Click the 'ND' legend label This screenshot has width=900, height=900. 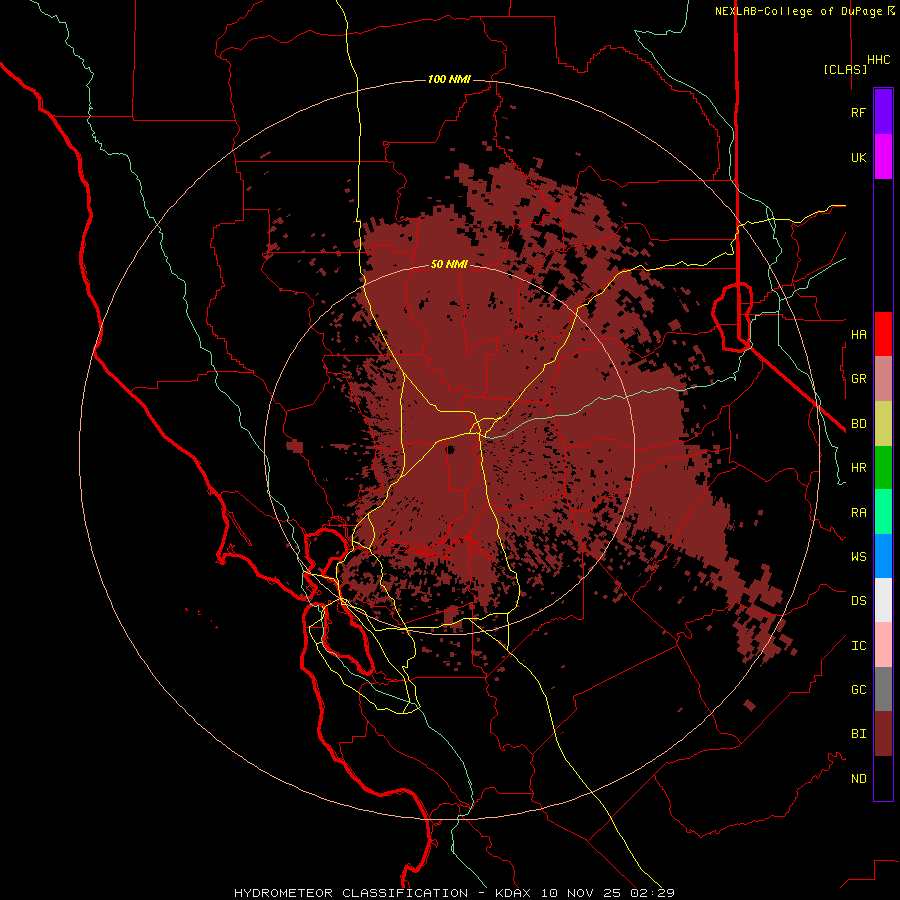click(x=858, y=778)
